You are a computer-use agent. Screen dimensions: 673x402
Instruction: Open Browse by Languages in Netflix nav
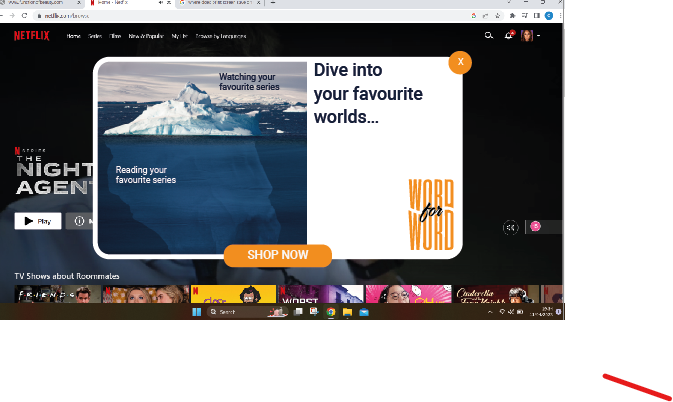pos(221,36)
